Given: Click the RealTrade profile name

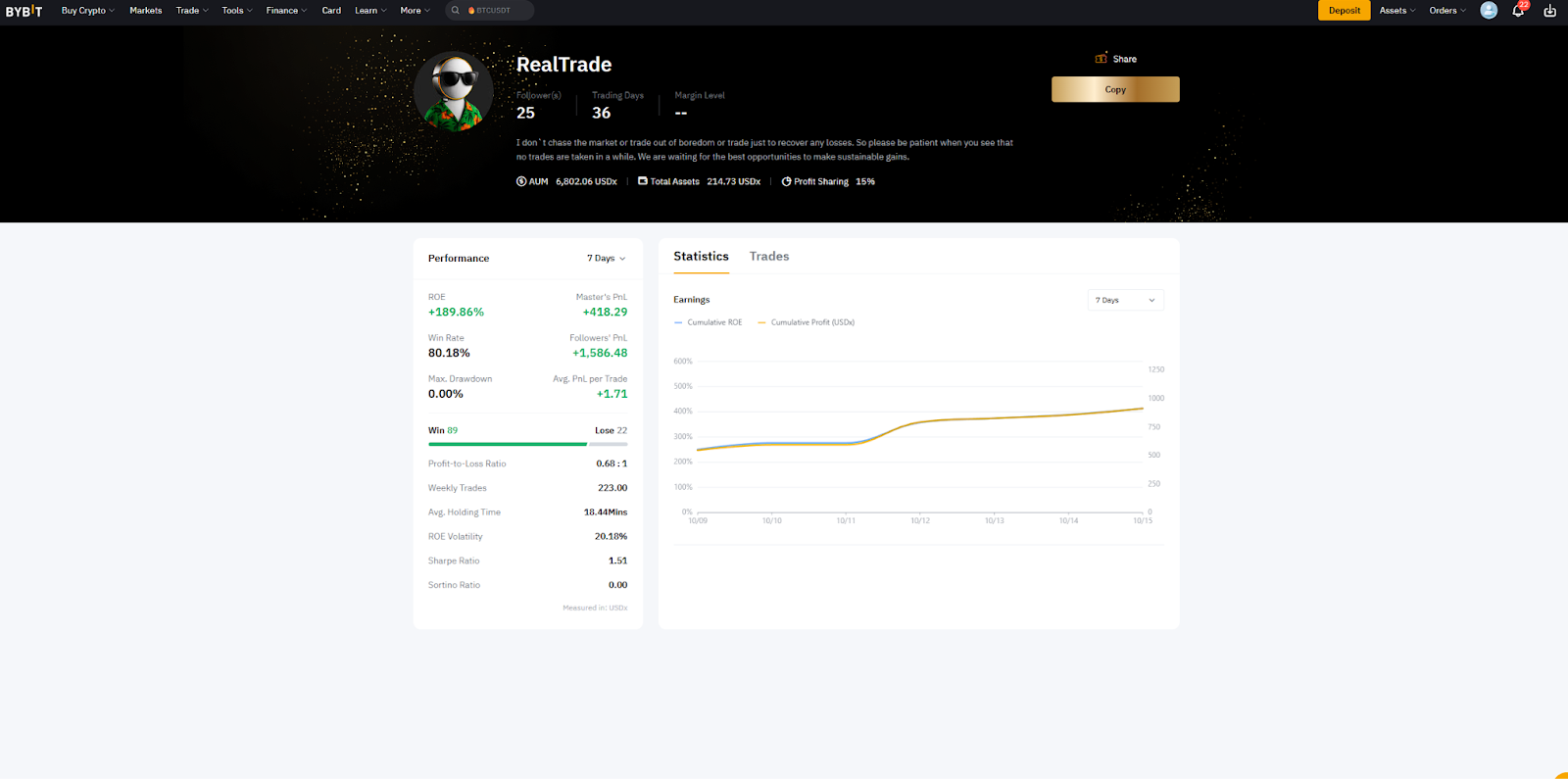Looking at the screenshot, I should (x=563, y=65).
